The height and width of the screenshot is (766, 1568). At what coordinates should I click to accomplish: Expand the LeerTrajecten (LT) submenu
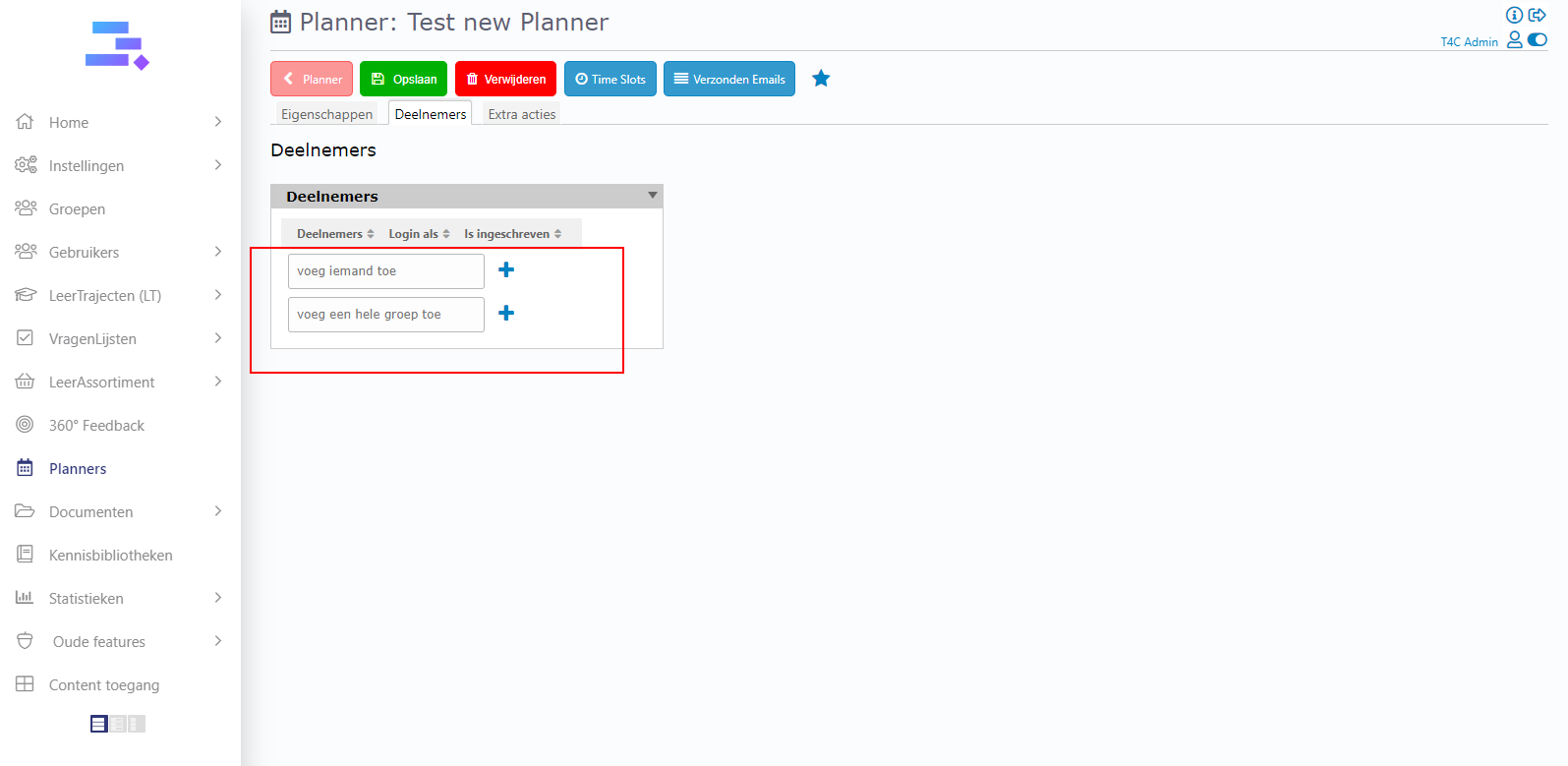[217, 295]
